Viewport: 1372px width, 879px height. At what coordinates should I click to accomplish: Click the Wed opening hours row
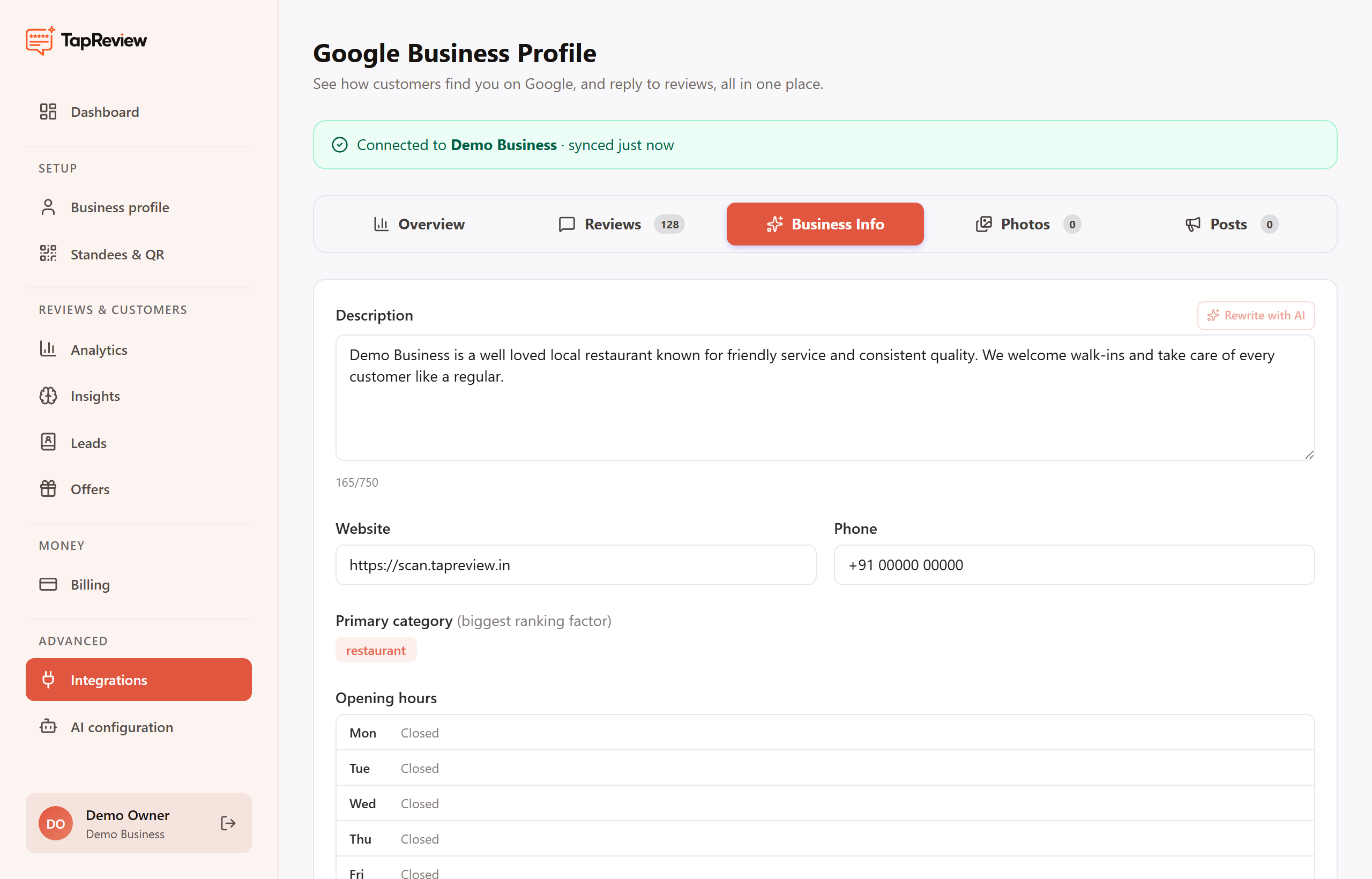pos(825,803)
